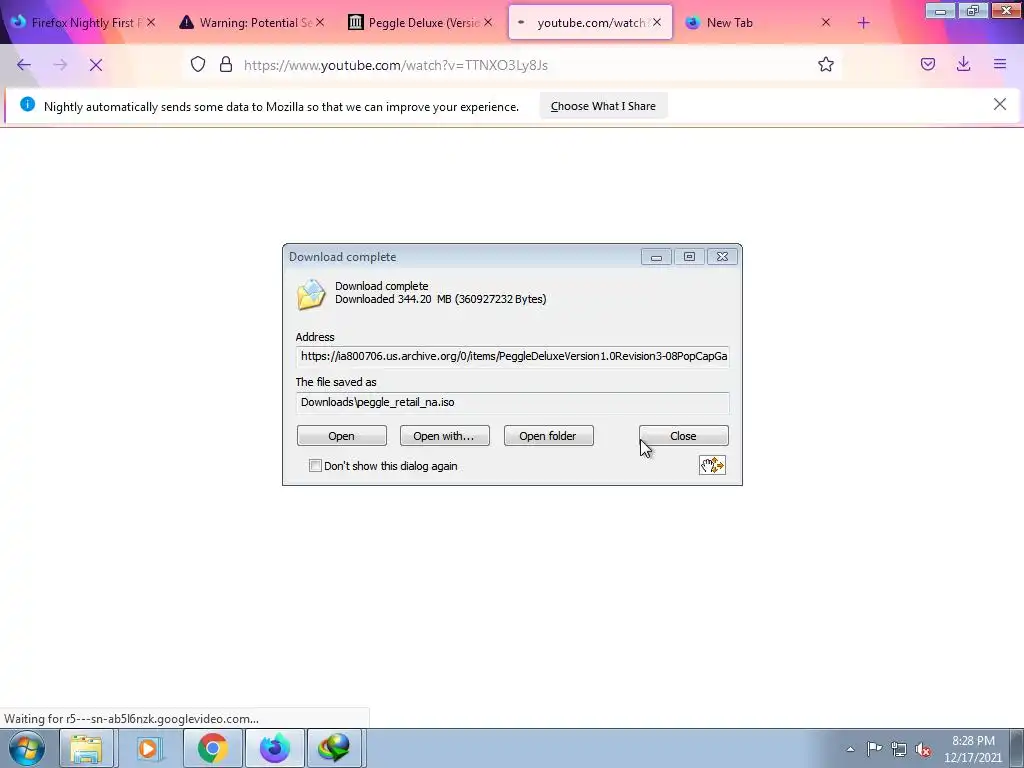Click the download Address field
The image size is (1024, 768).
pyautogui.click(x=512, y=357)
